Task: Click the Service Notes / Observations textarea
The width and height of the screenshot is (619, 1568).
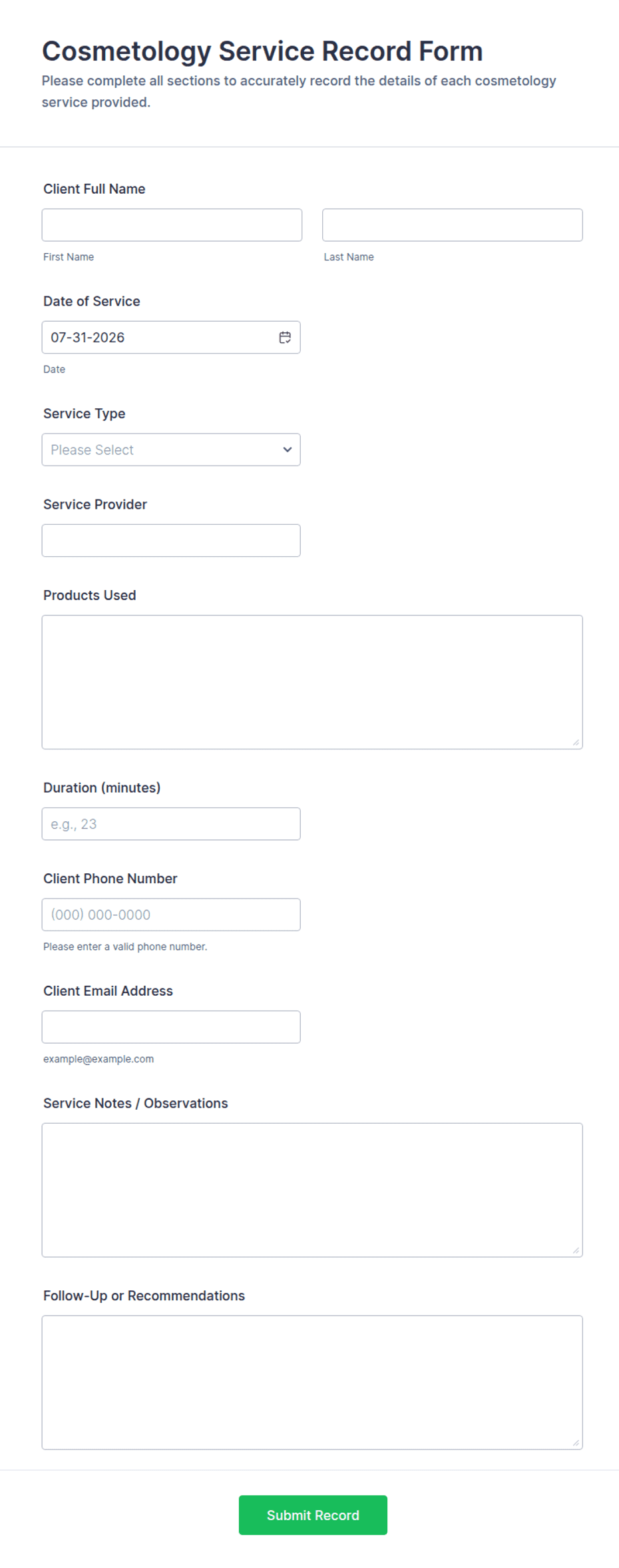Action: tap(312, 1190)
